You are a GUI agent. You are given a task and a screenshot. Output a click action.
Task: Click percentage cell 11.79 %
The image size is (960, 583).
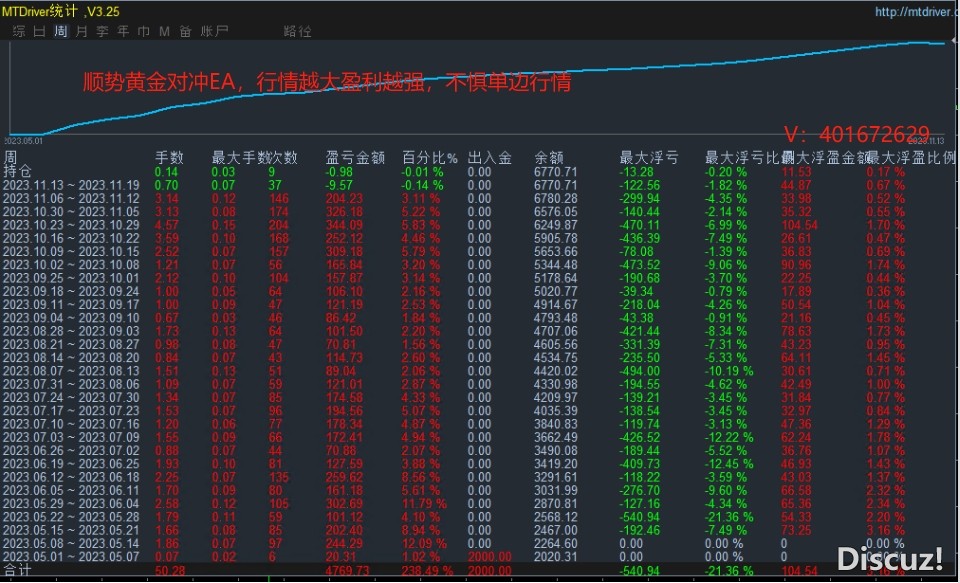pos(424,503)
